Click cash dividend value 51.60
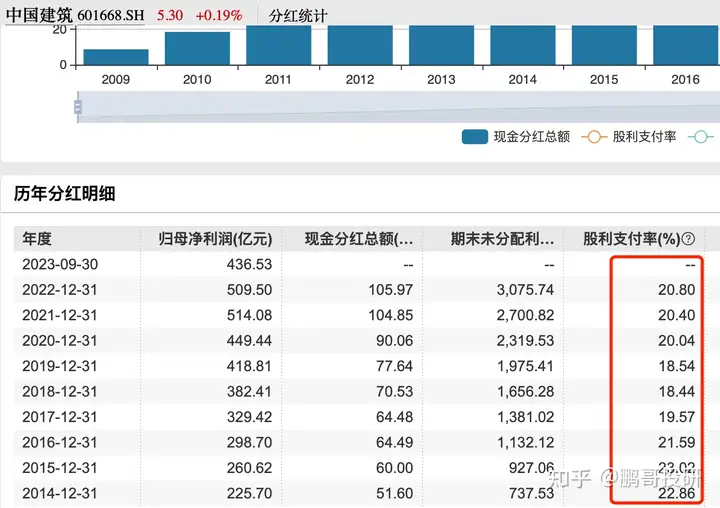Screen dimensions: 720x508 [x=394, y=493]
